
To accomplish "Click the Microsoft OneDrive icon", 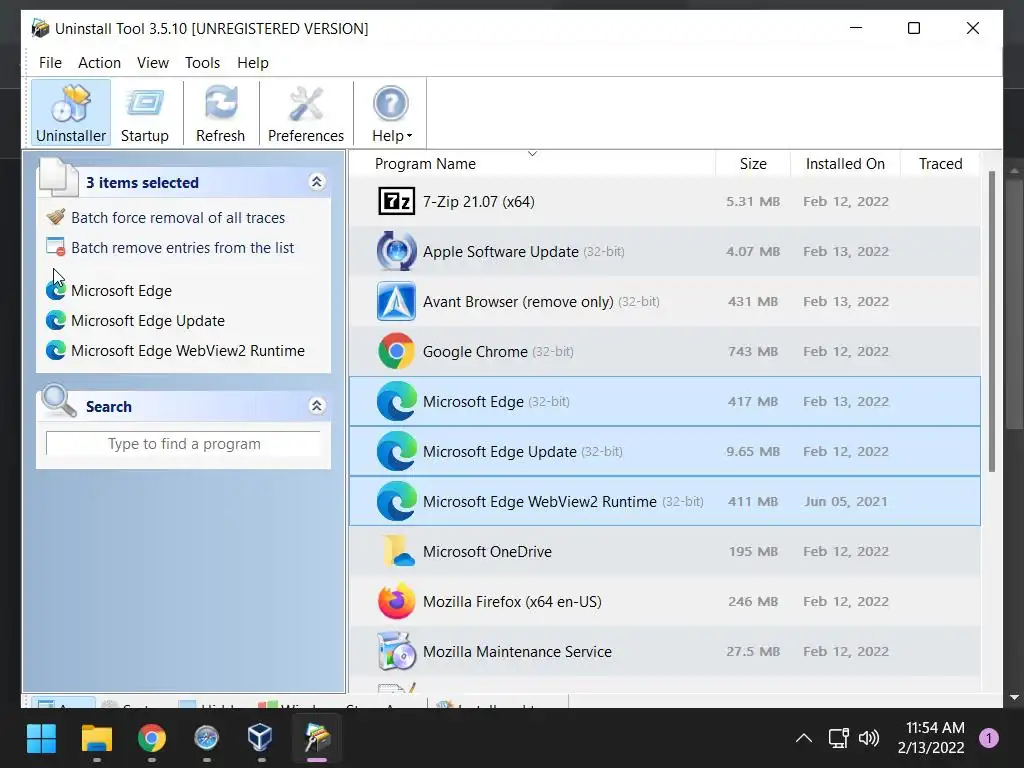I will click(x=398, y=551).
